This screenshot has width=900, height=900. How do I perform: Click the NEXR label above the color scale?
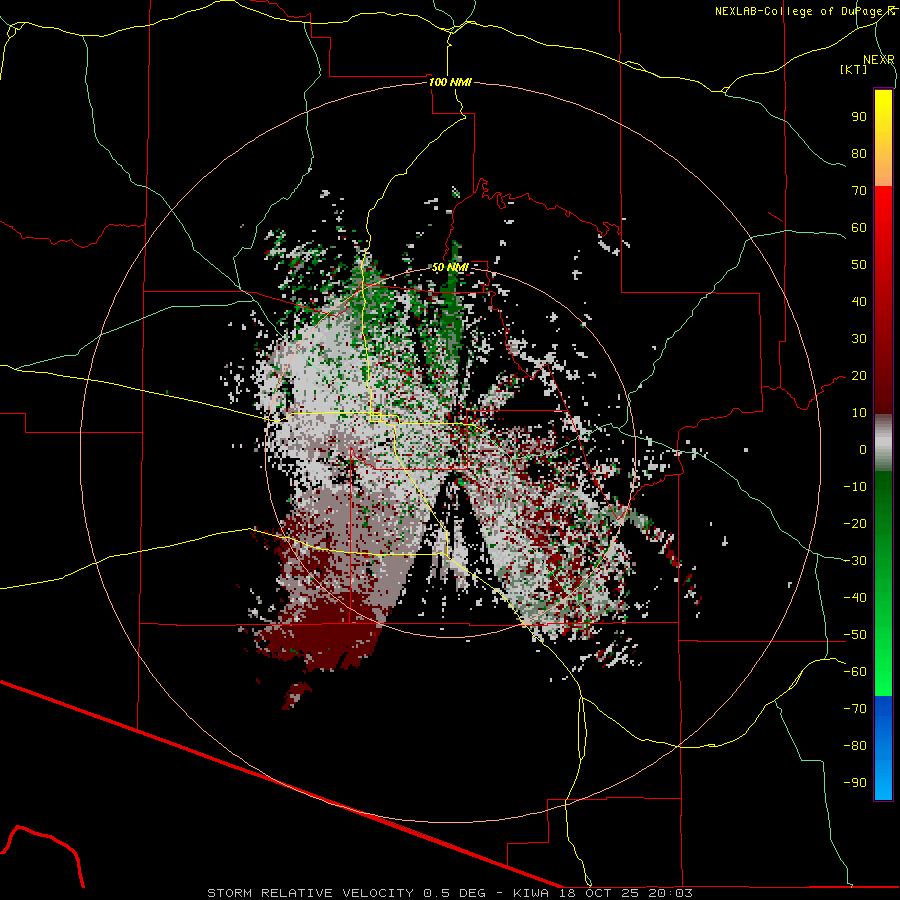[879, 60]
